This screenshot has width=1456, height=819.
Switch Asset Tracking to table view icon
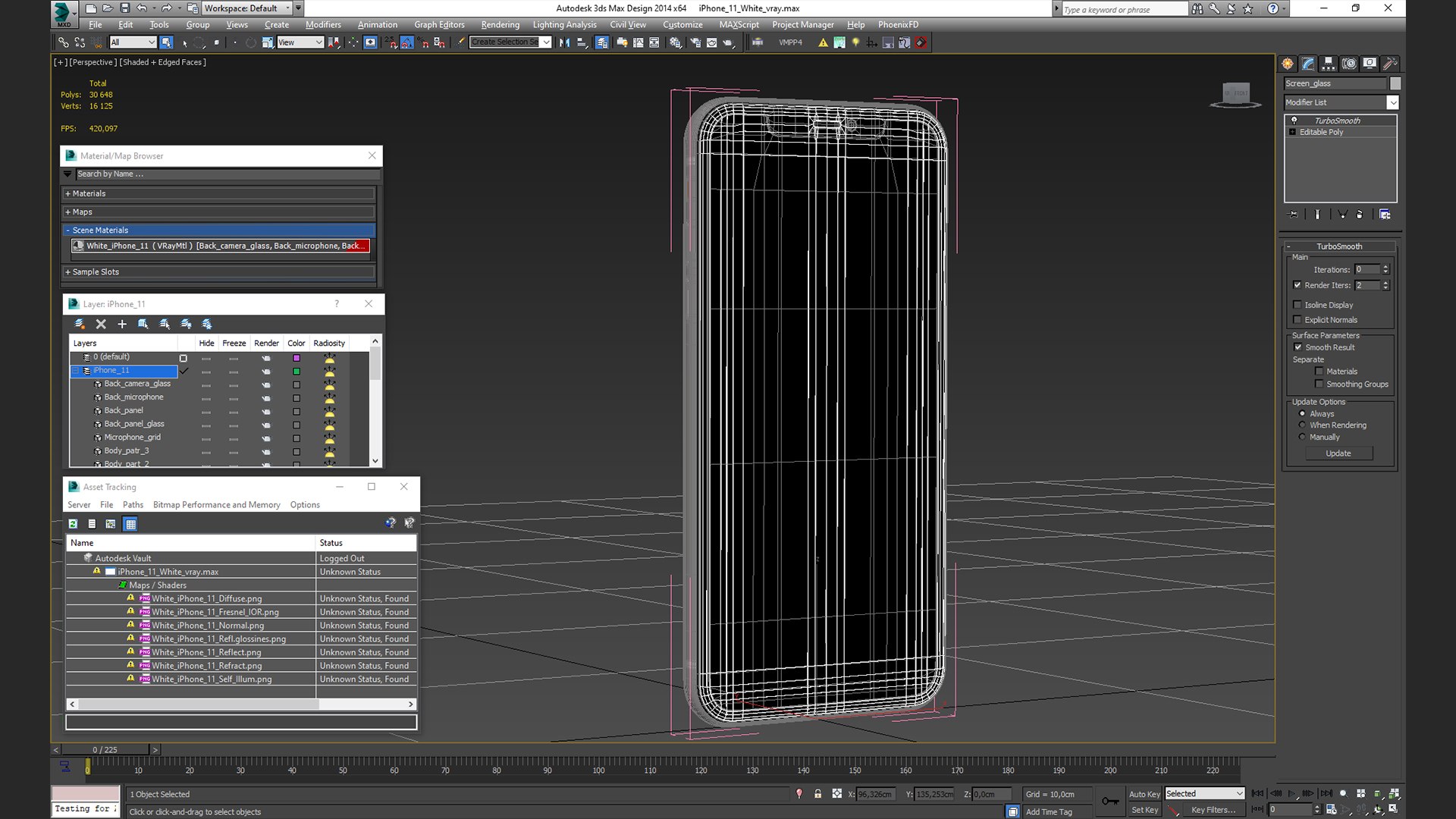(130, 524)
